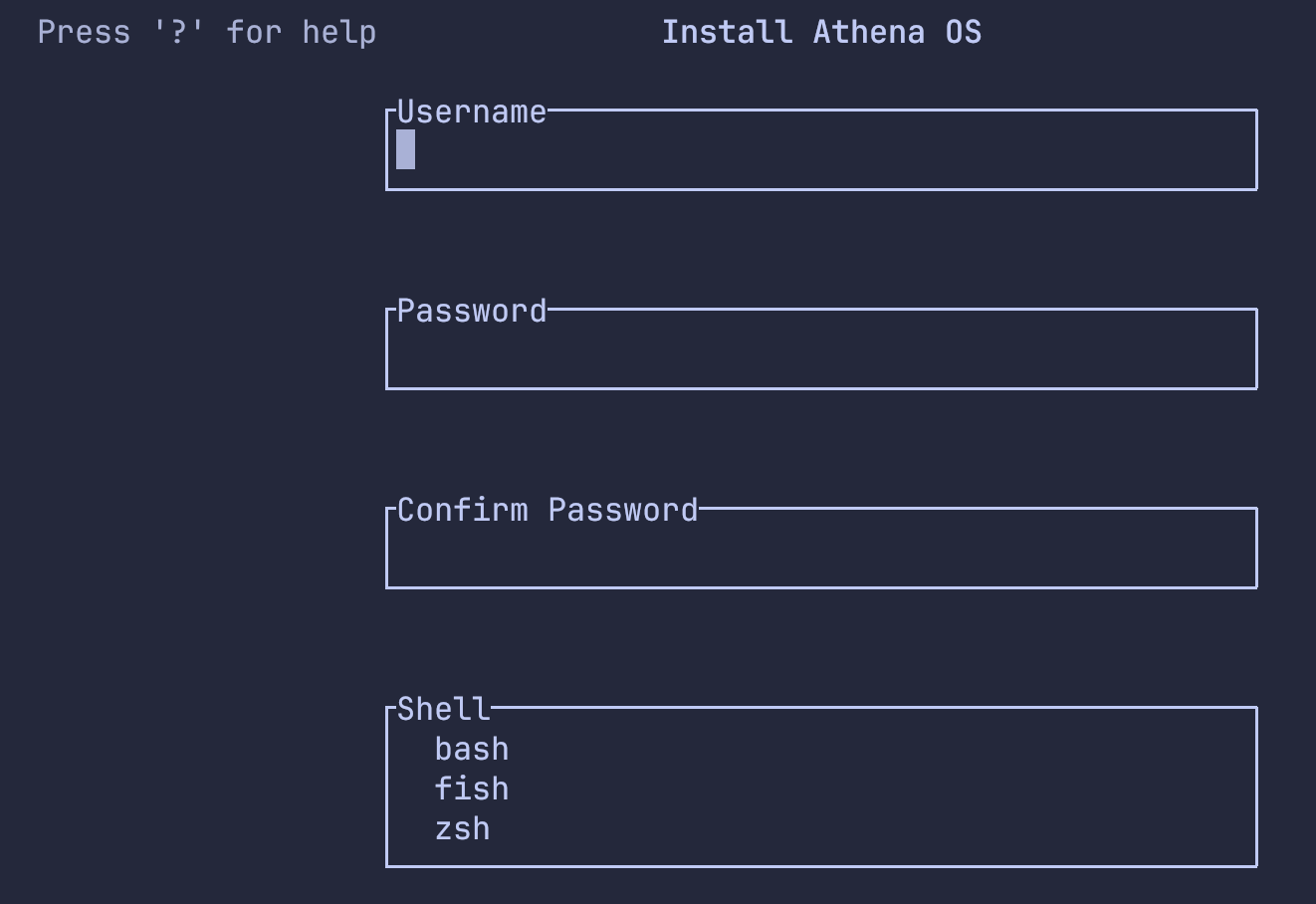Click the word "help" in top hint
The height and width of the screenshot is (904, 1316).
pos(339,33)
